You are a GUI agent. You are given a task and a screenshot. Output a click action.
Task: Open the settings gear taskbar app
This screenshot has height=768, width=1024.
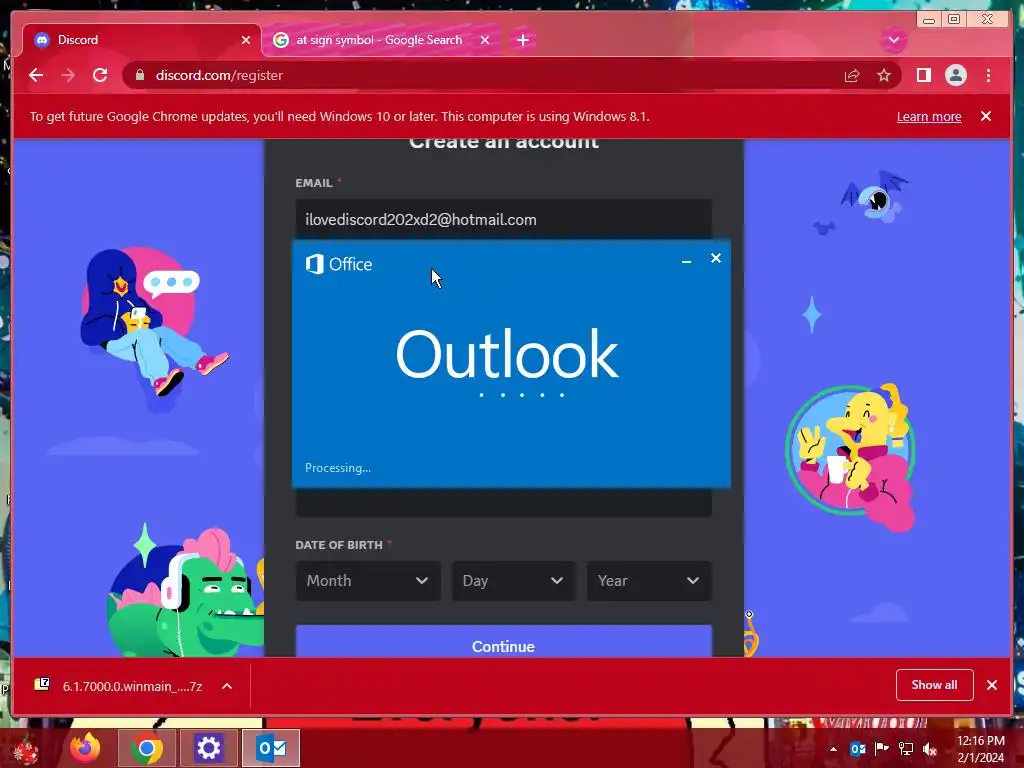(x=208, y=748)
